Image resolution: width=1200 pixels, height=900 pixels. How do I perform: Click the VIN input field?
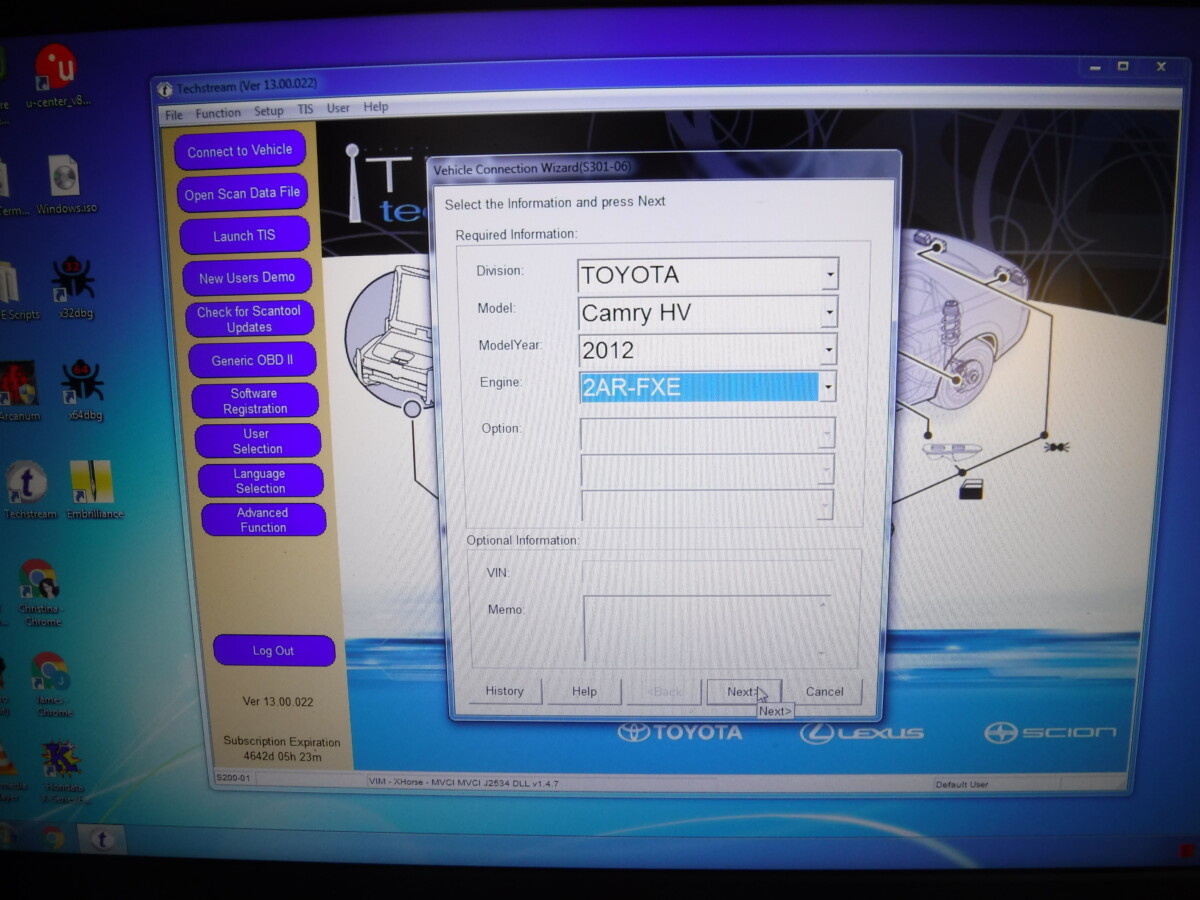click(x=707, y=575)
